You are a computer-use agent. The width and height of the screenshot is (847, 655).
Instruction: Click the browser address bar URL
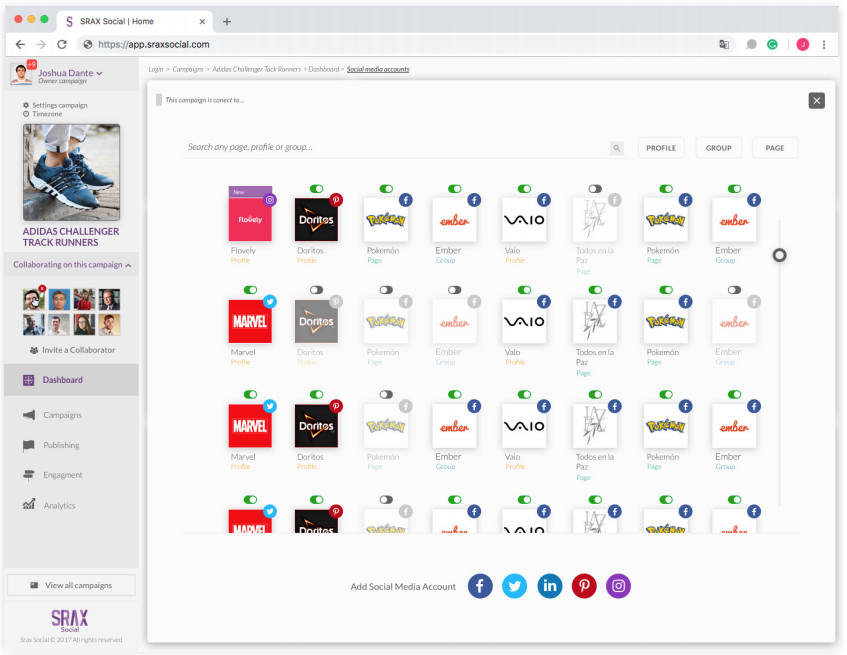pos(153,45)
